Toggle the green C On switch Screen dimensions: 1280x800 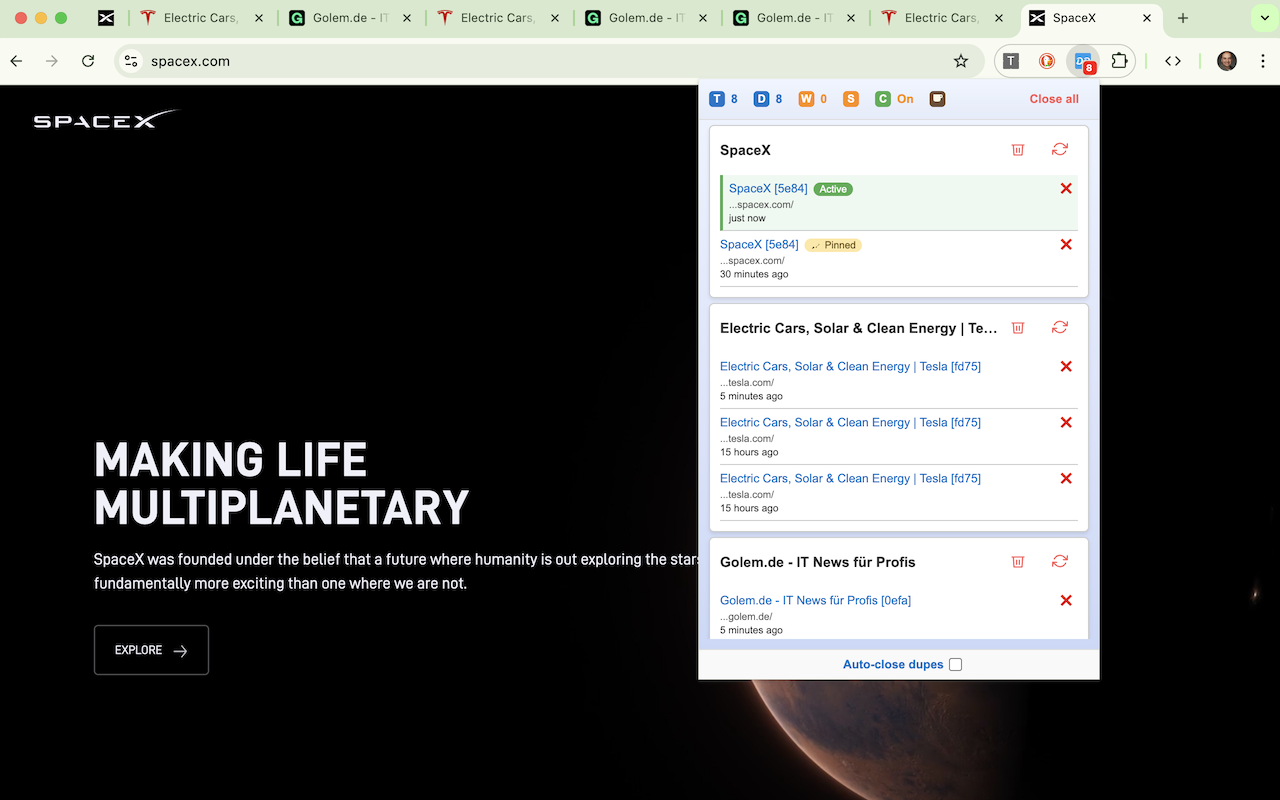894,99
